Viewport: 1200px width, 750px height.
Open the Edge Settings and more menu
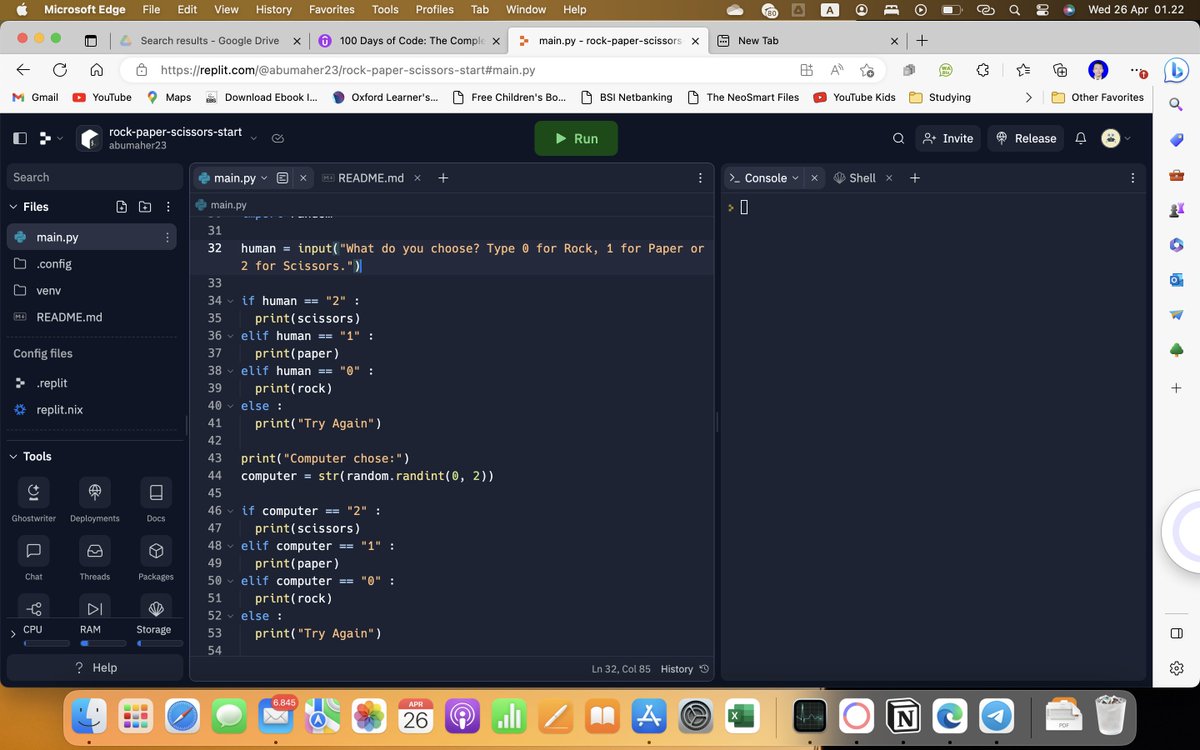[x=1139, y=70]
